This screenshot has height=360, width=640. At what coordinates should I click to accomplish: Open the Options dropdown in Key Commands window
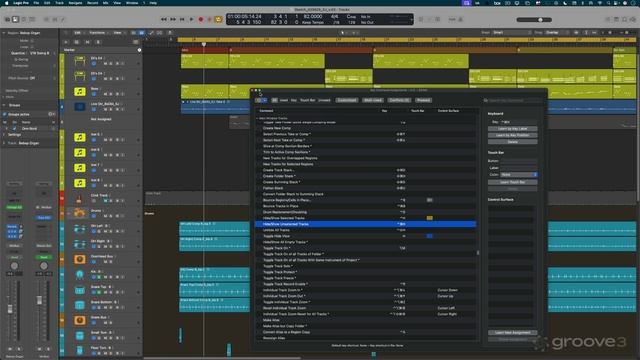tap(261, 100)
